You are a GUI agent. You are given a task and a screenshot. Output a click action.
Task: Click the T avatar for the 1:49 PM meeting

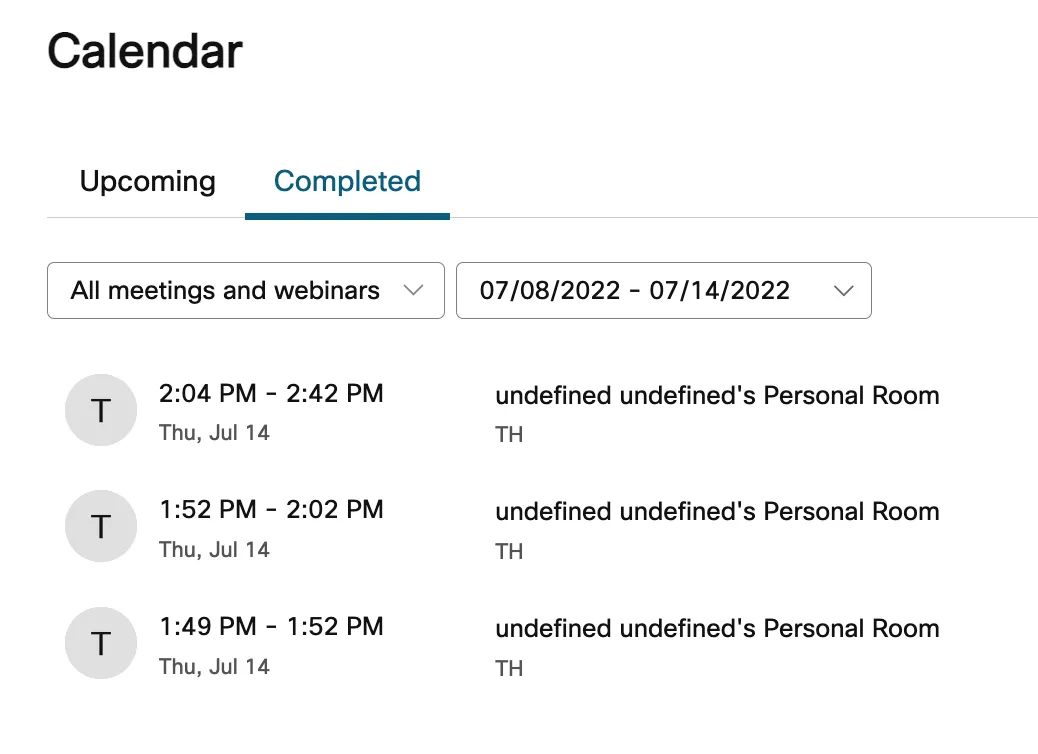[100, 643]
